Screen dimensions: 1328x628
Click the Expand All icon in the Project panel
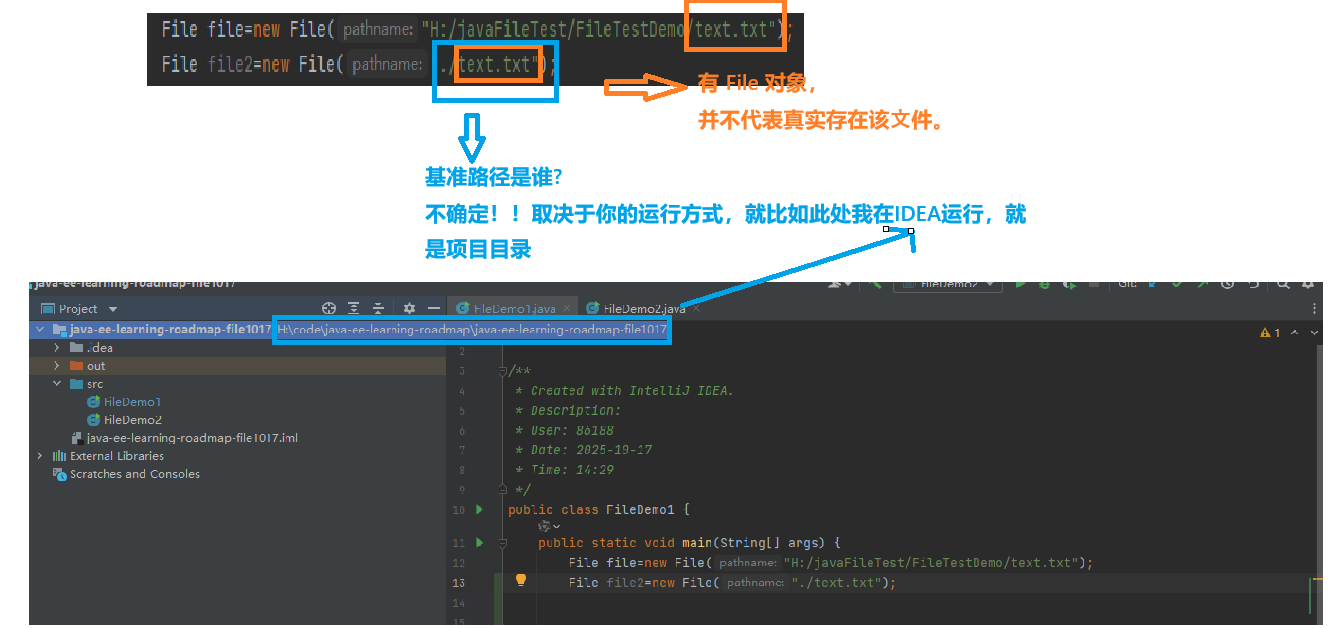point(354,308)
